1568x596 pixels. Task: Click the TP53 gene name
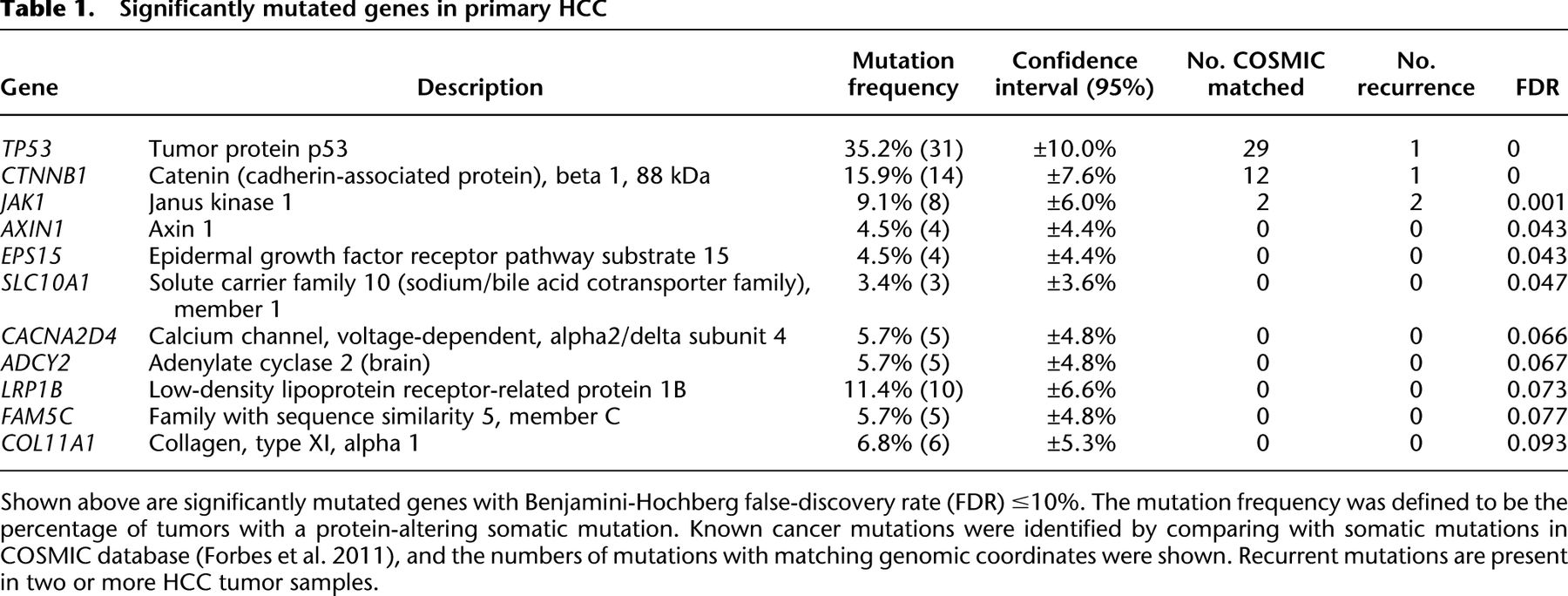[27, 149]
